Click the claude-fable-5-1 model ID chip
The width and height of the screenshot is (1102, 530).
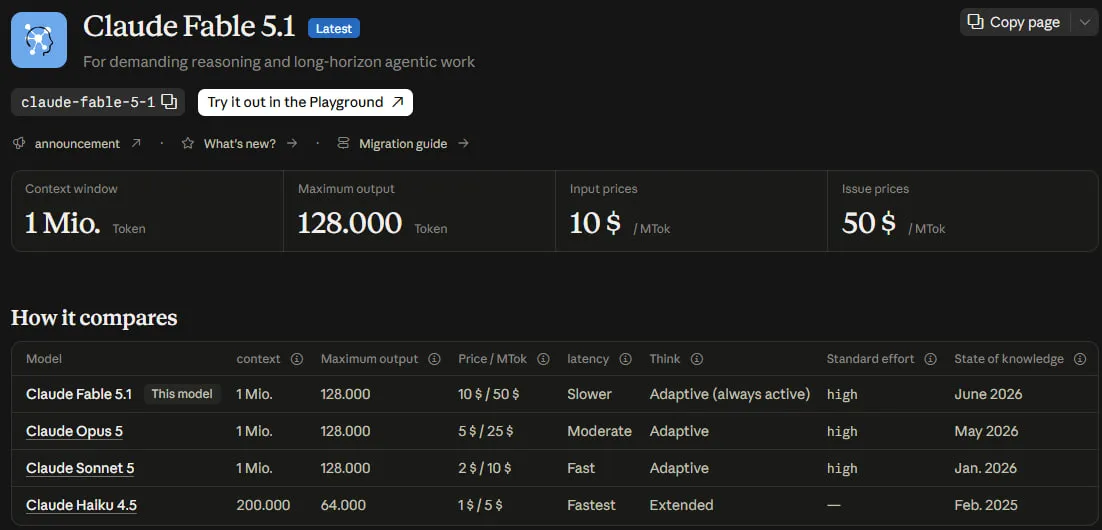pyautogui.click(x=98, y=102)
